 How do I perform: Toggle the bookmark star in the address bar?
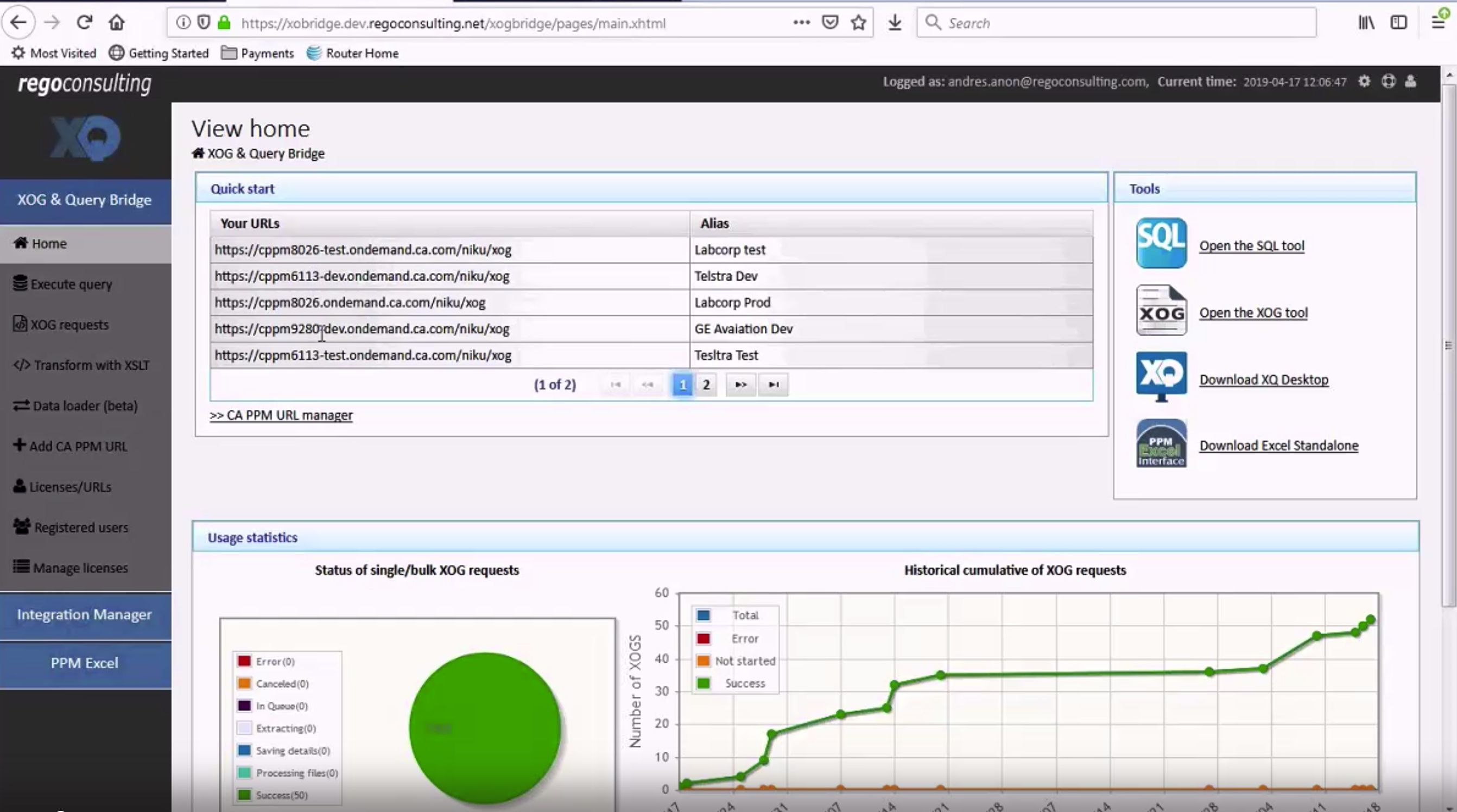pyautogui.click(x=858, y=23)
